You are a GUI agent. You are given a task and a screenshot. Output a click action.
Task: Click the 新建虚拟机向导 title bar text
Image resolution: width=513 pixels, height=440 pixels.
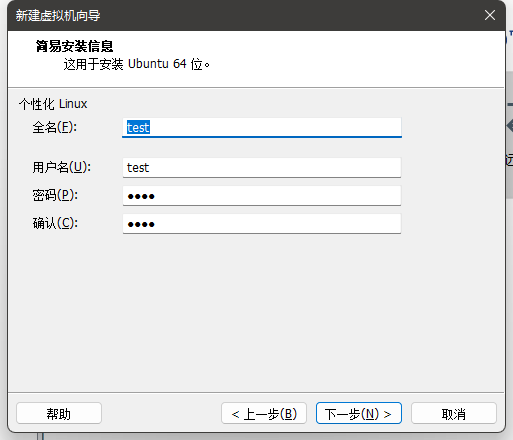point(58,15)
